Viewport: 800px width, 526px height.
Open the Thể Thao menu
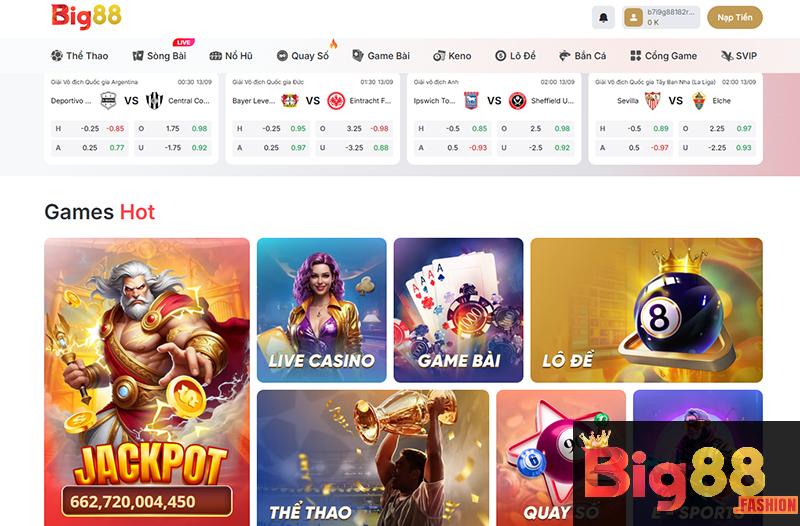point(80,56)
